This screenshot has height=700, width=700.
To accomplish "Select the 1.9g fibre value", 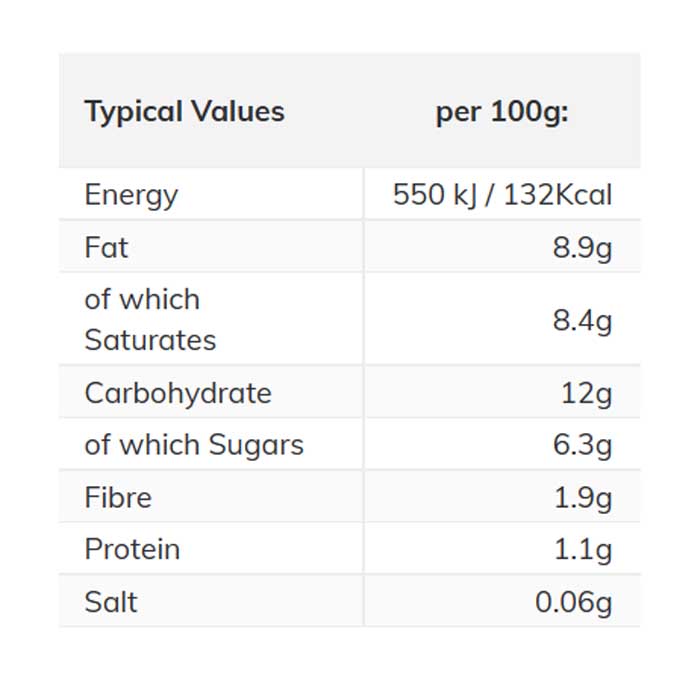I will point(582,497).
